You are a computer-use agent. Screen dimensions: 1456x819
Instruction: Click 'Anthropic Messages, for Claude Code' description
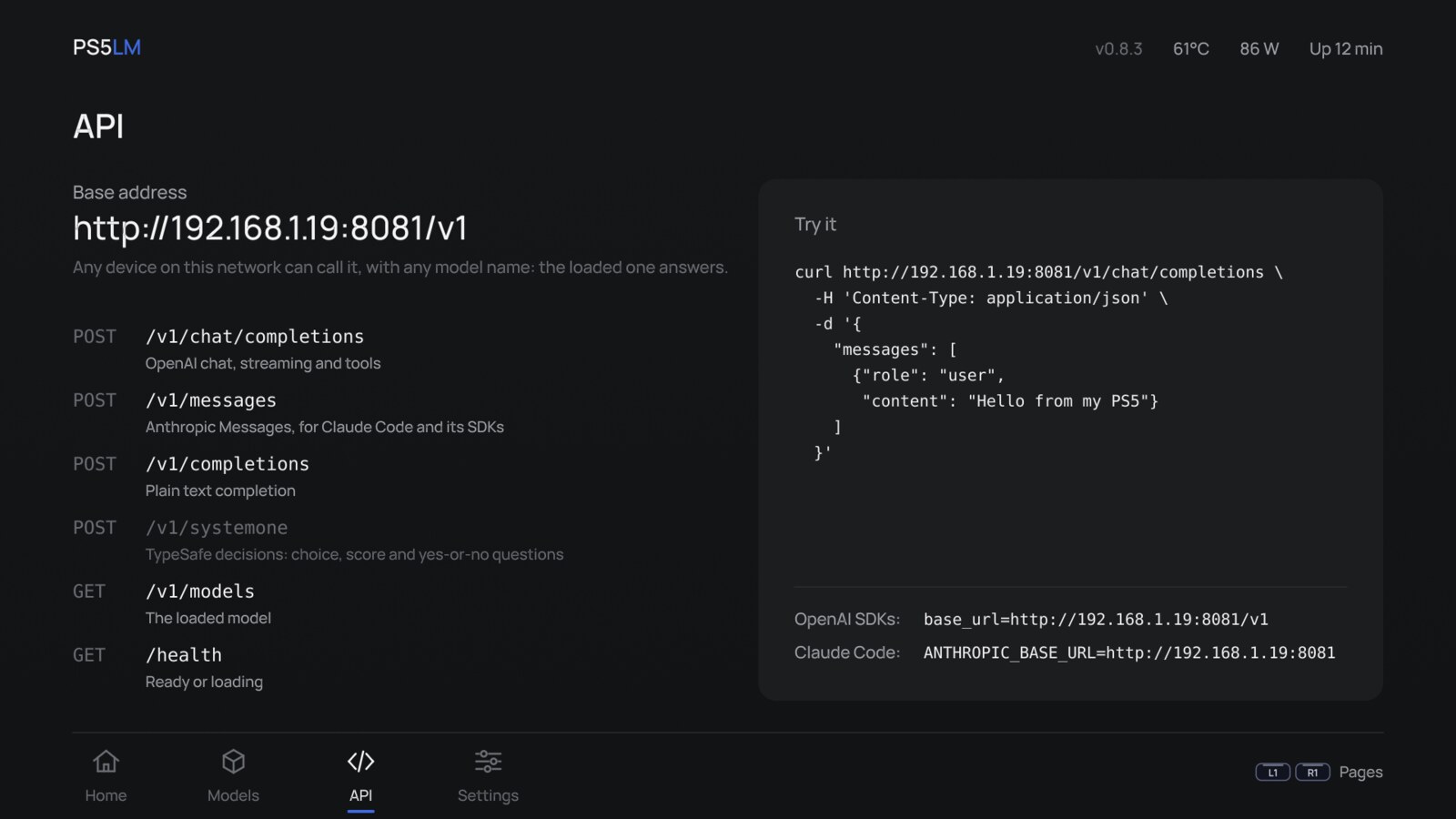(x=325, y=427)
